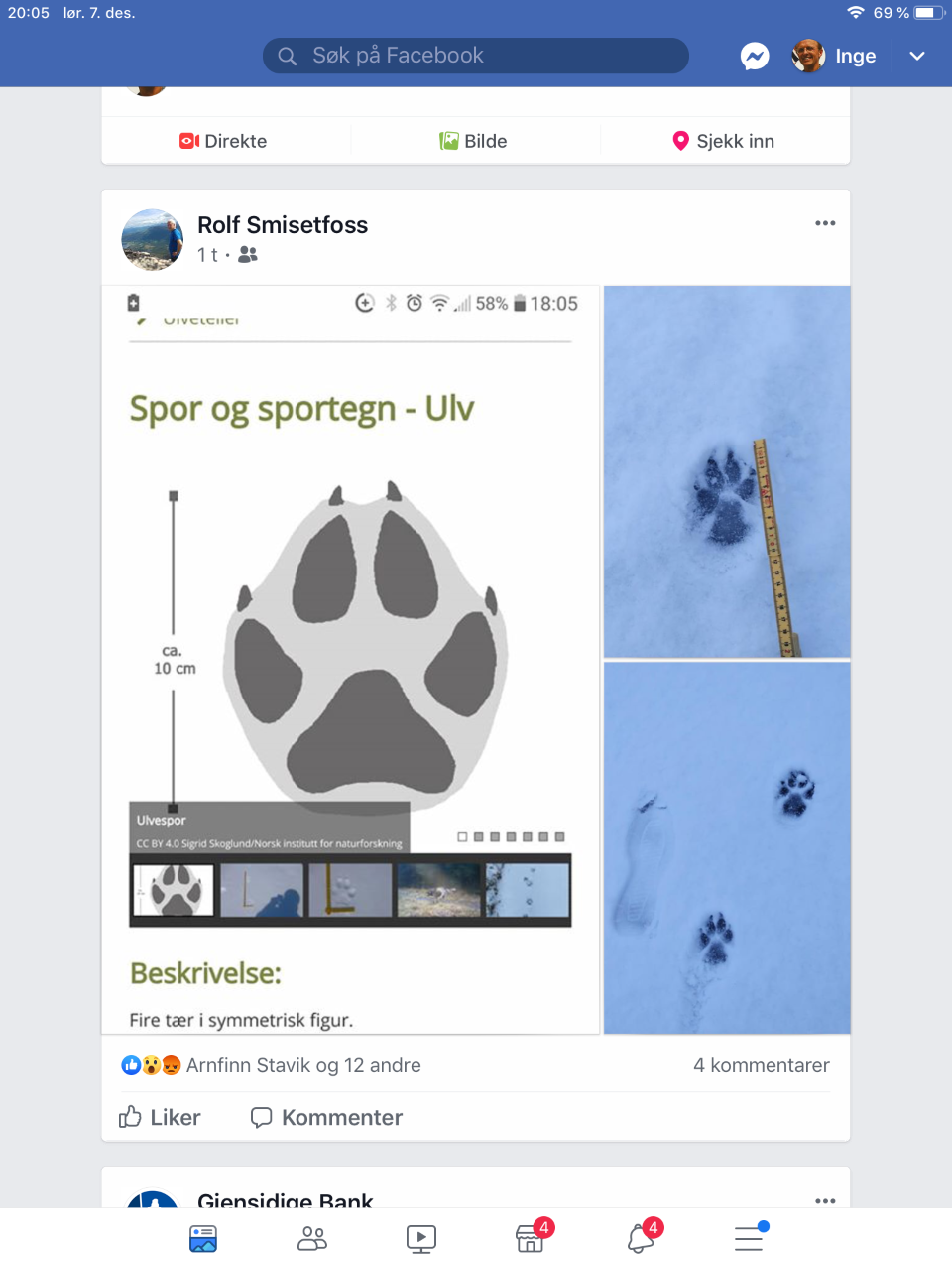Open Inge's profile picture
Screen dimensions: 952x1270
808,57
